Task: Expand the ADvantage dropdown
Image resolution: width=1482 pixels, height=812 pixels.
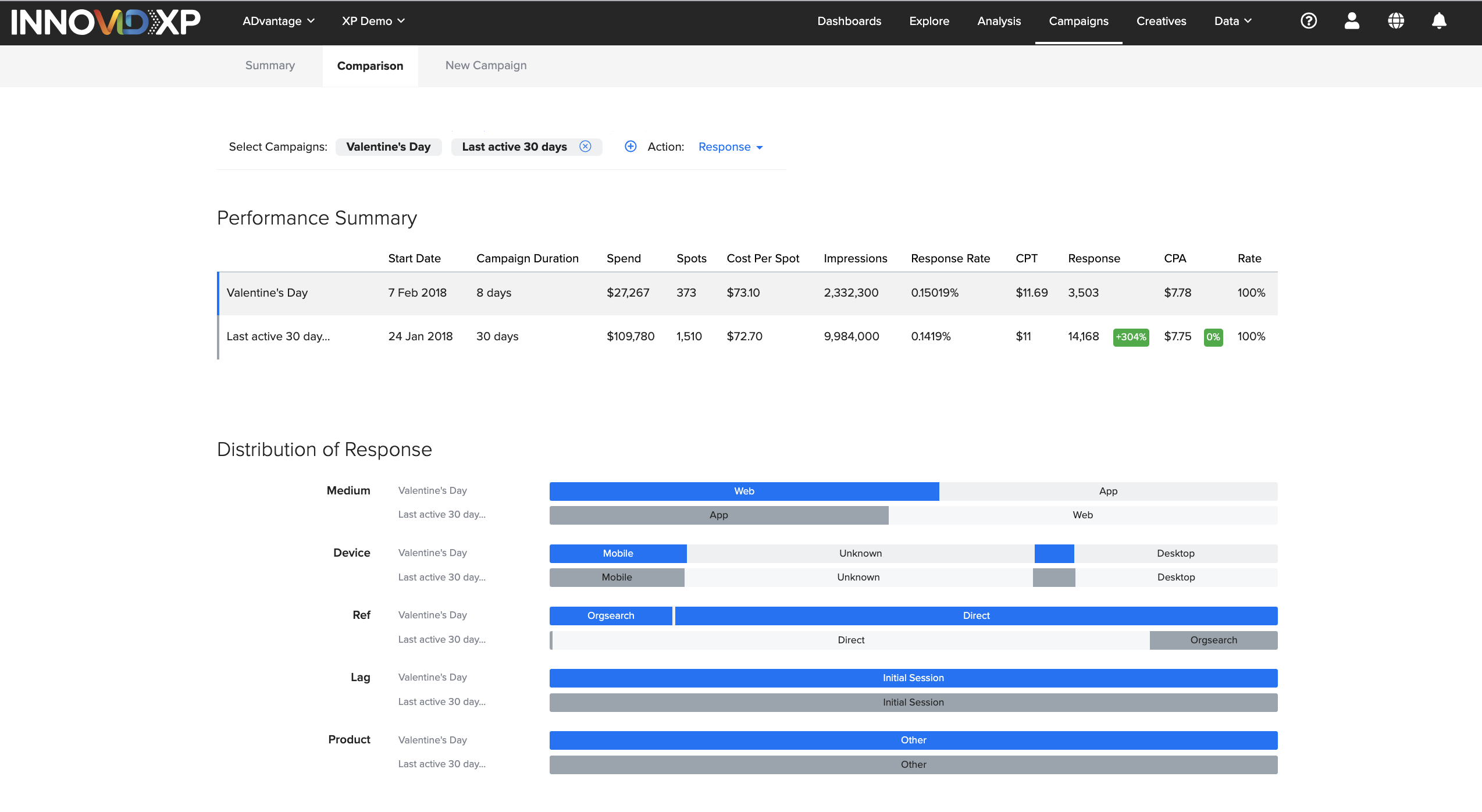Action: coord(279,21)
